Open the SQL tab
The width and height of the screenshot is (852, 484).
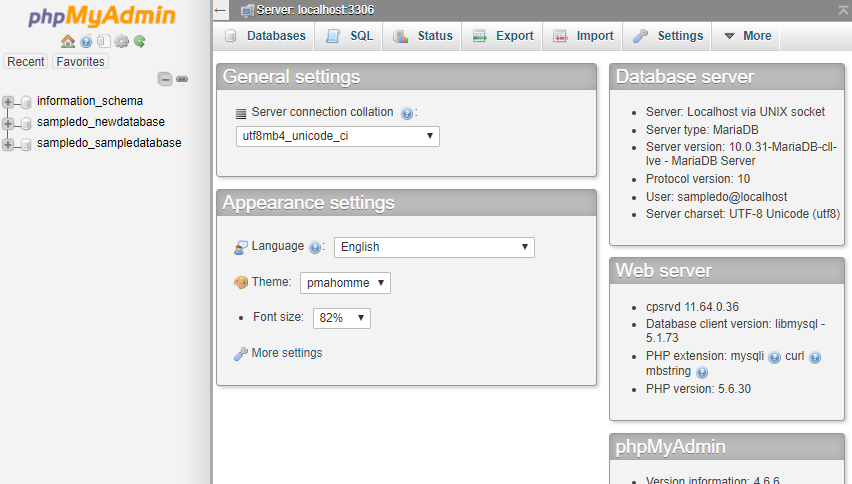point(349,36)
